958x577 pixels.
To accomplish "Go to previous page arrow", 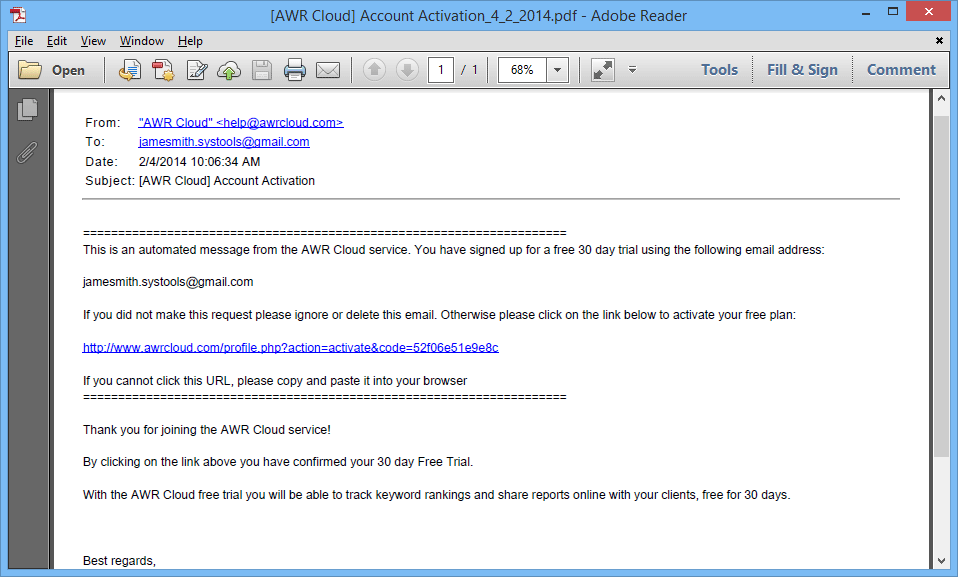I will pos(375,70).
